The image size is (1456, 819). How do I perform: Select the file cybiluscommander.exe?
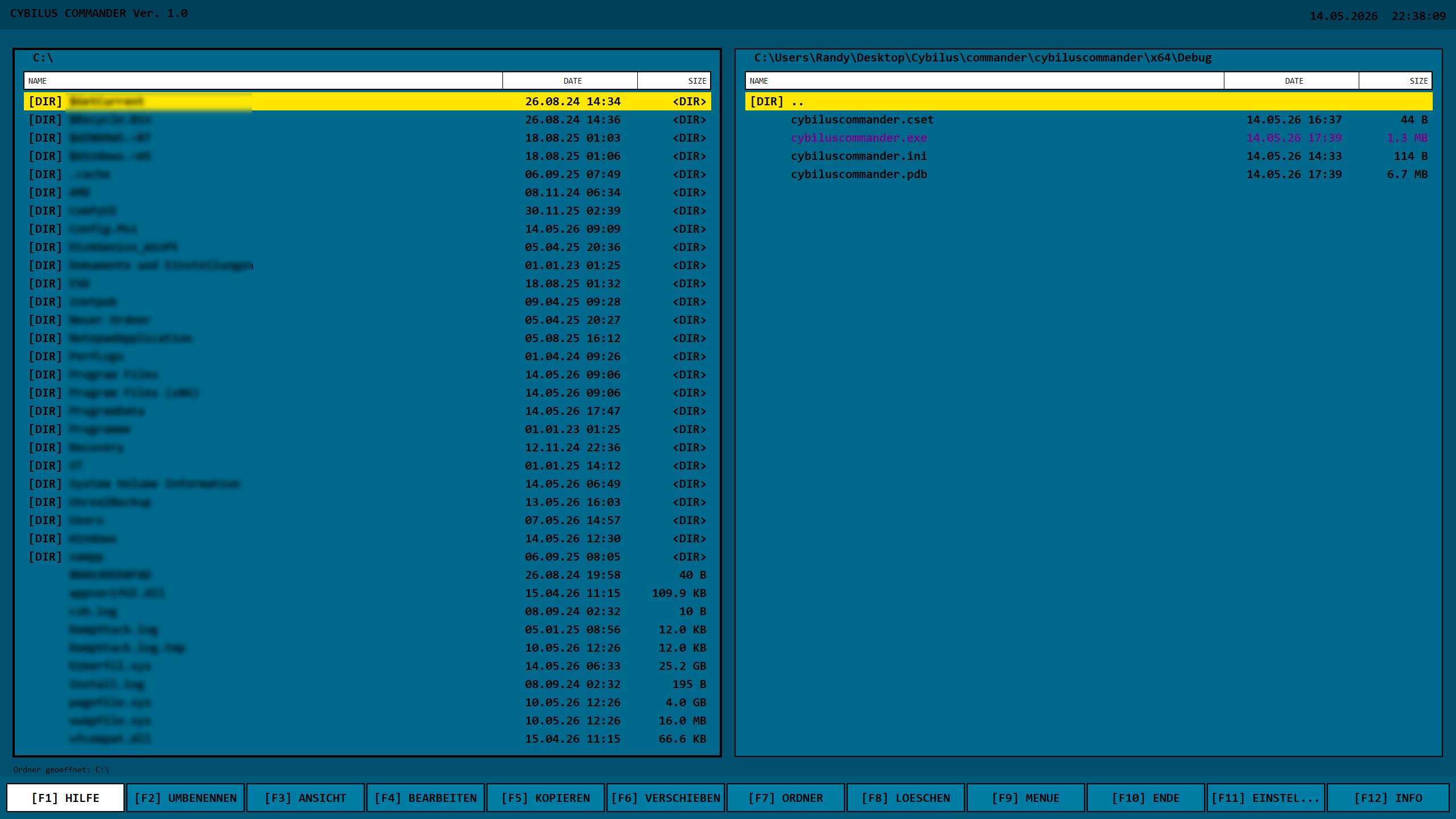[1089, 138]
